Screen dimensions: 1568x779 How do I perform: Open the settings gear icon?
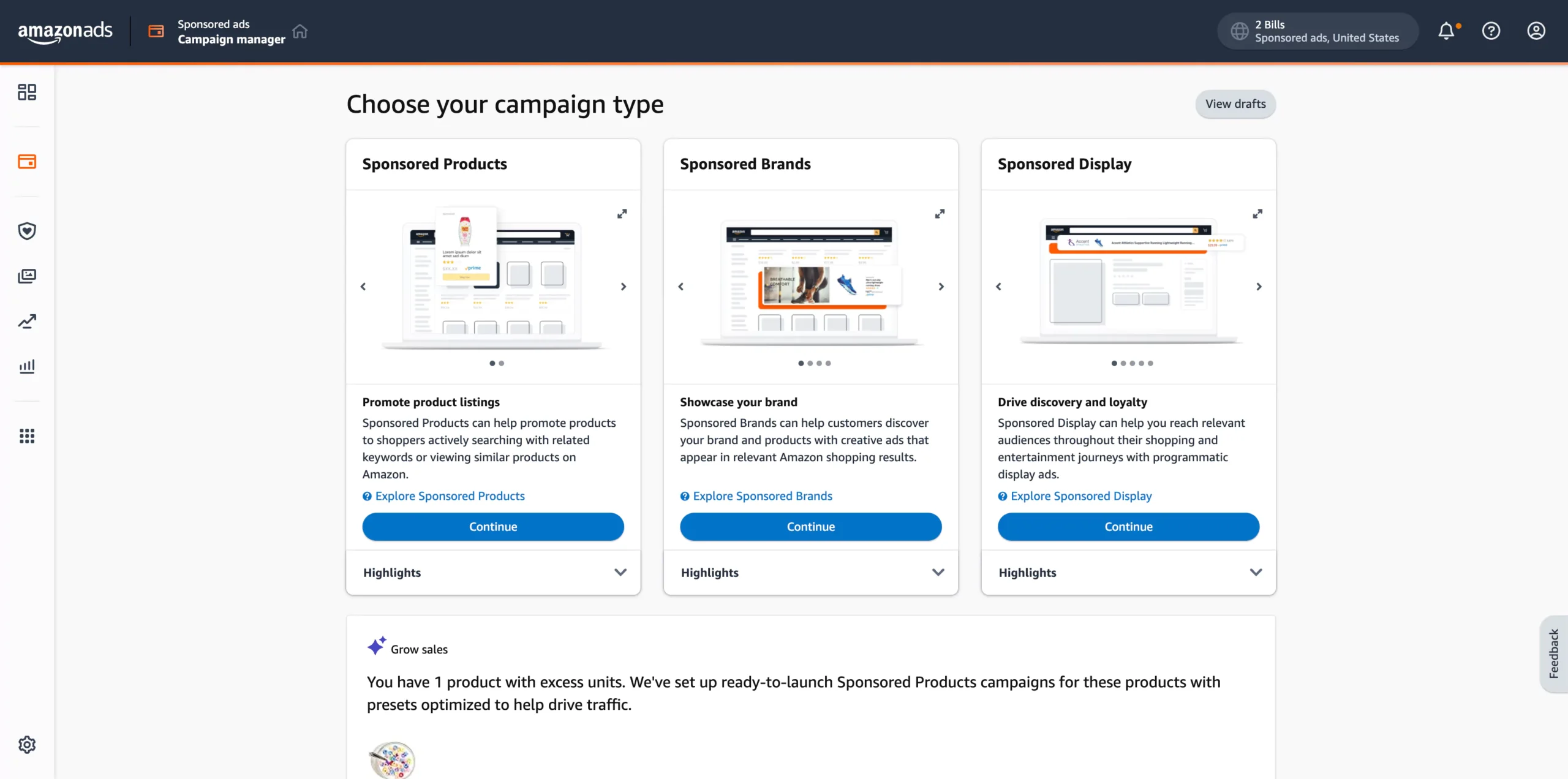click(27, 744)
